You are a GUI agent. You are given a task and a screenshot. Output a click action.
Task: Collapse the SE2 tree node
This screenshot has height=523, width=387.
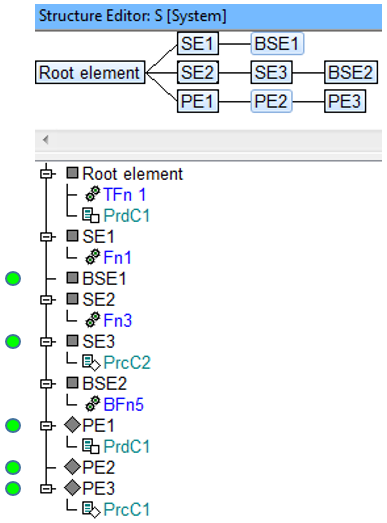[46, 300]
